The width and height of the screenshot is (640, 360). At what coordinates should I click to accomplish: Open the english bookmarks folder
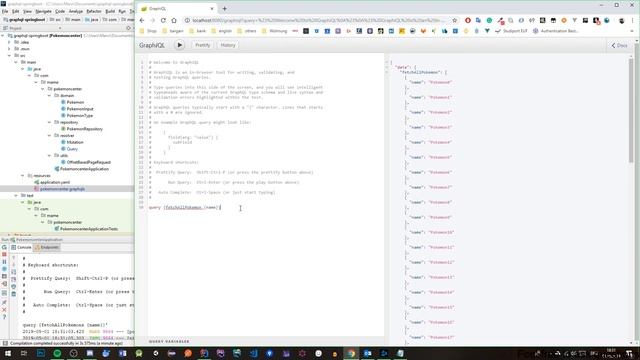point(222,31)
